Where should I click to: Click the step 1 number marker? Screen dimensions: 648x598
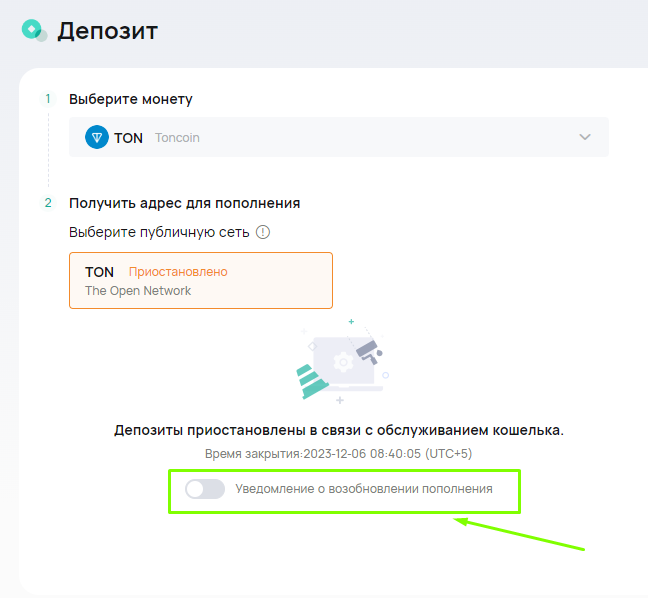(47, 99)
